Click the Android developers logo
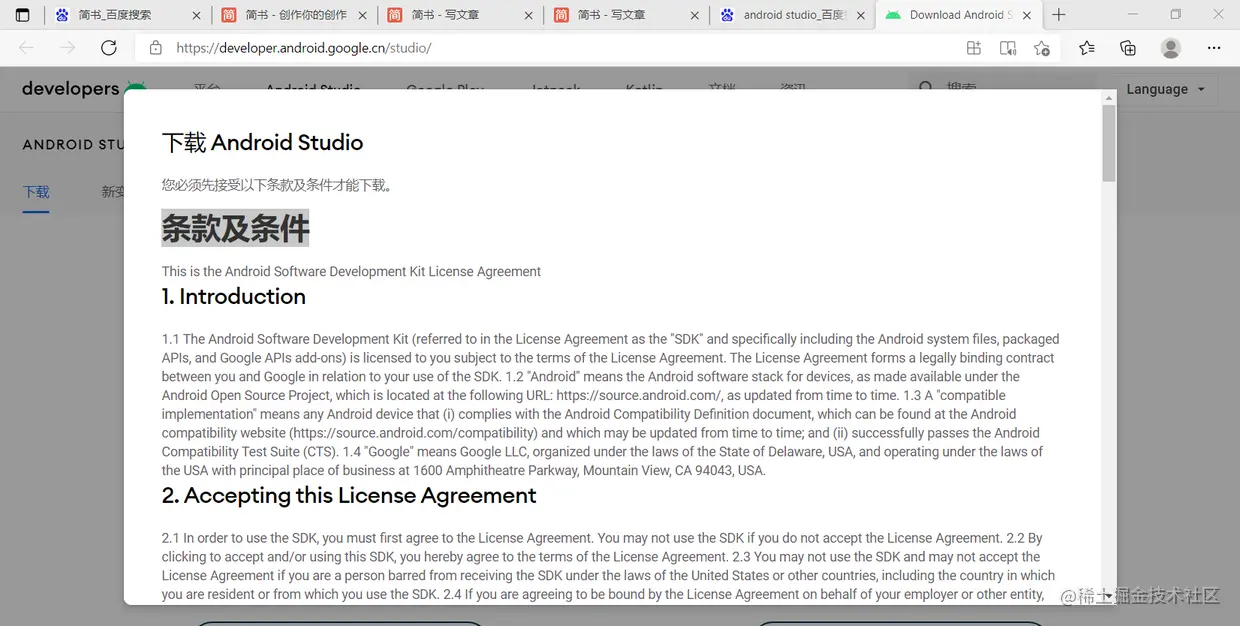Screen dimensions: 1240x626 (x=84, y=89)
